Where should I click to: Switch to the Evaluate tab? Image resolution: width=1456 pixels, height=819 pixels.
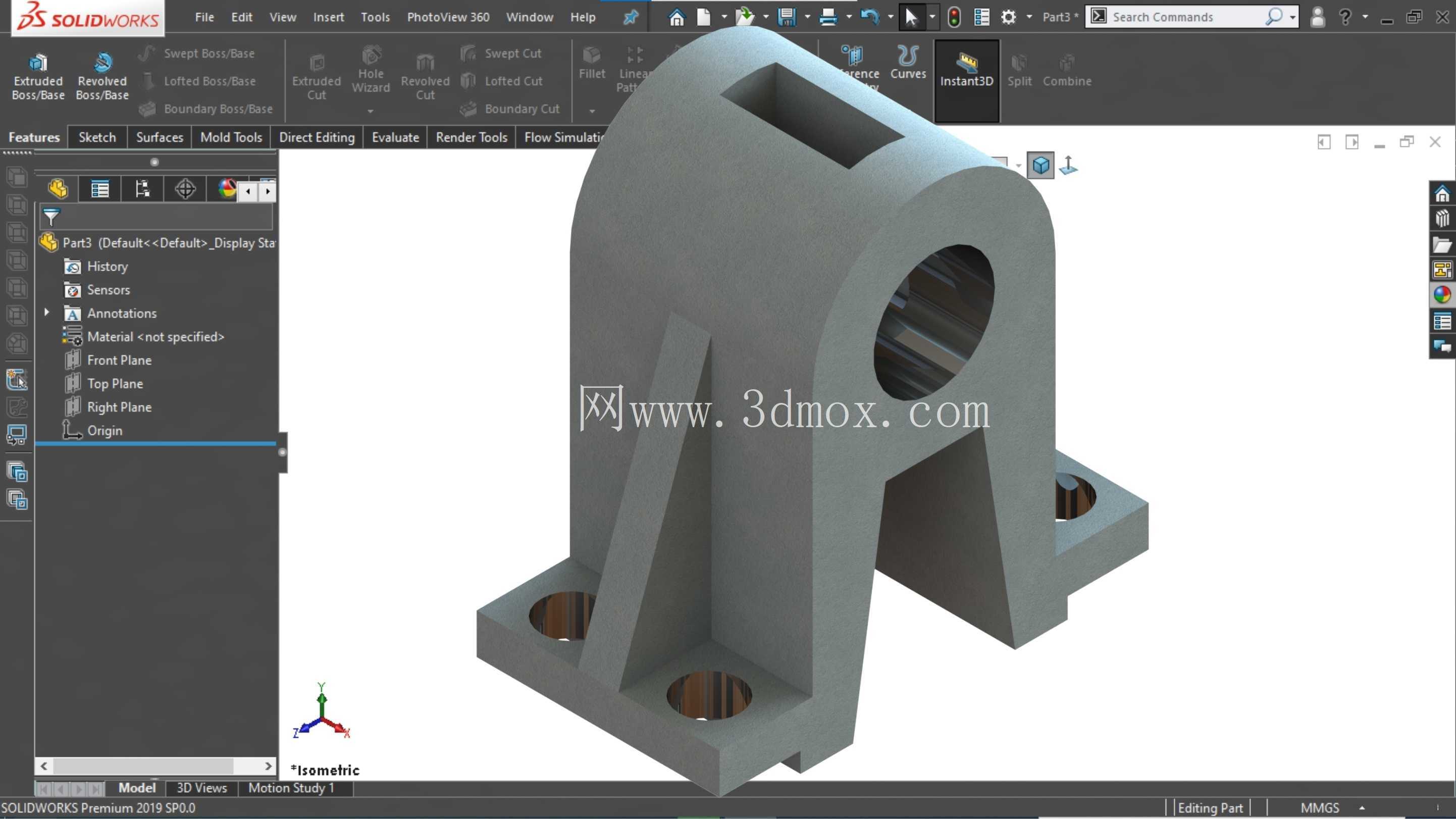tap(395, 137)
